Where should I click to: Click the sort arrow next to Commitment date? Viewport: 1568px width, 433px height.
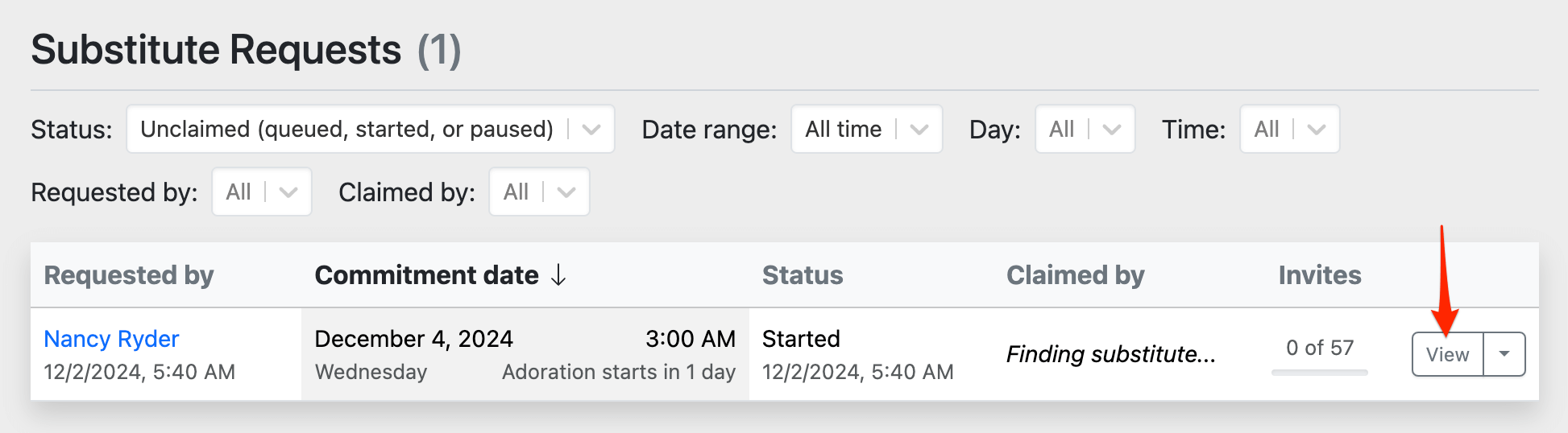click(x=558, y=275)
